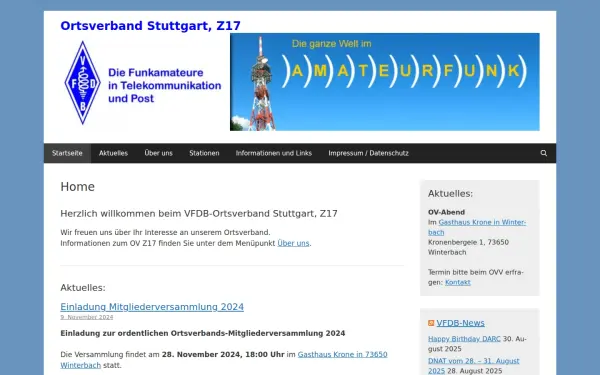Go to the Aktuelles menu item
Screen dimensions: 600x375
click(113, 153)
